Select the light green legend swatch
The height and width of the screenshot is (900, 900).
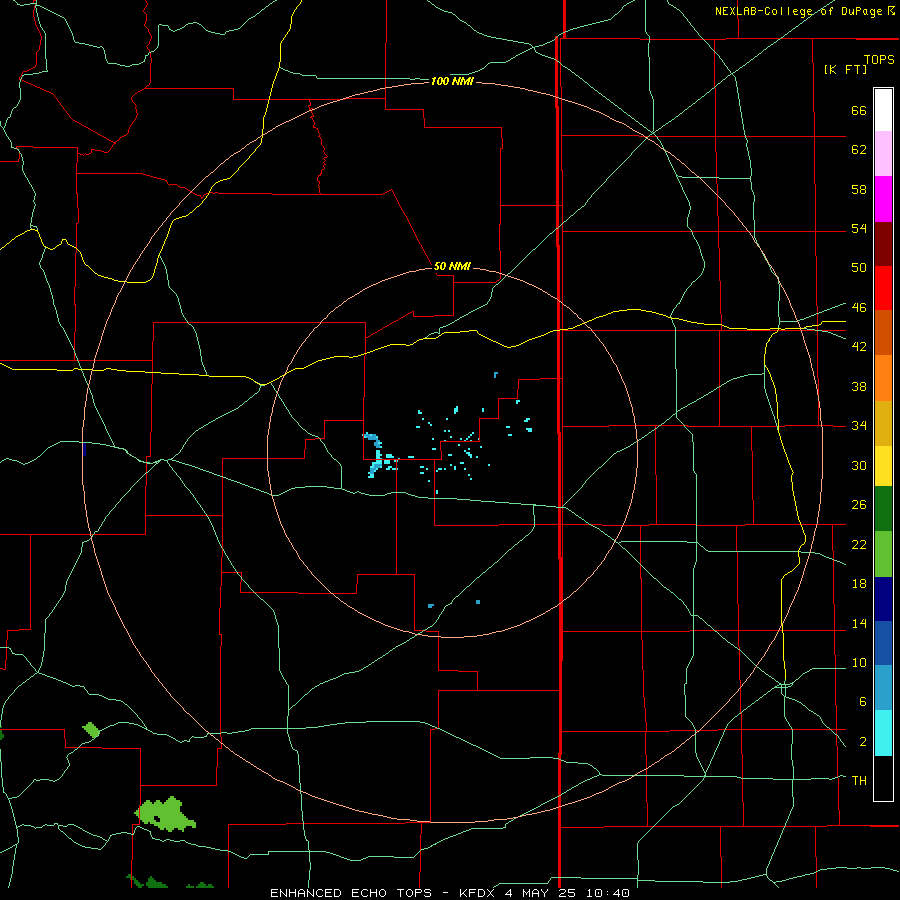(883, 554)
